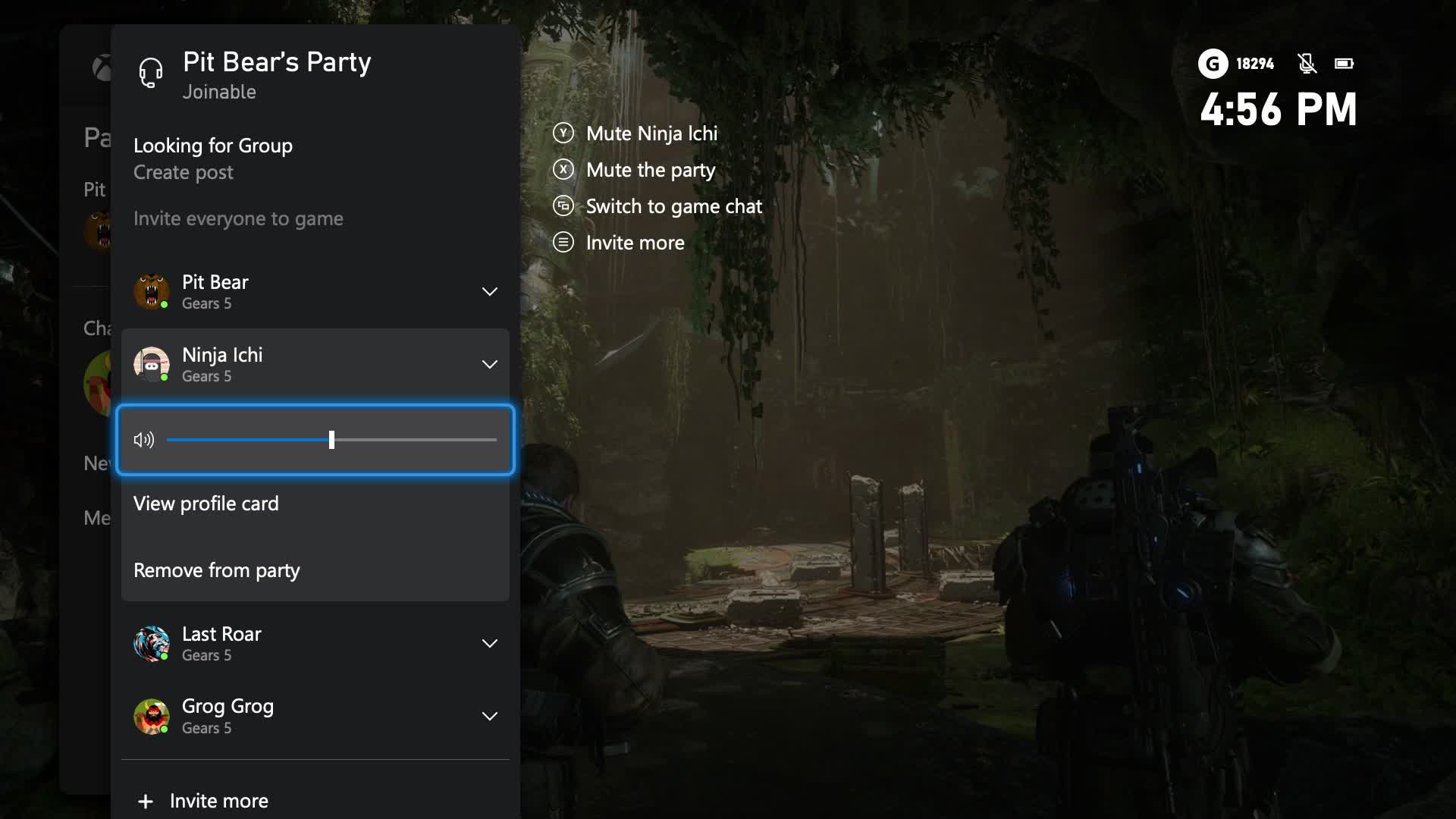Open the Invite more menu option

tap(635, 243)
